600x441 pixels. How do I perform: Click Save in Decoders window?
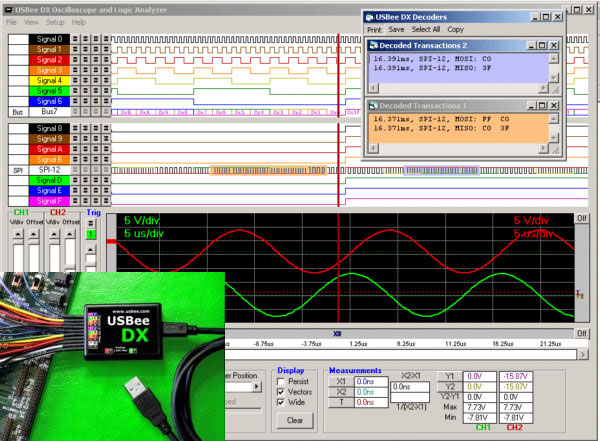(396, 29)
